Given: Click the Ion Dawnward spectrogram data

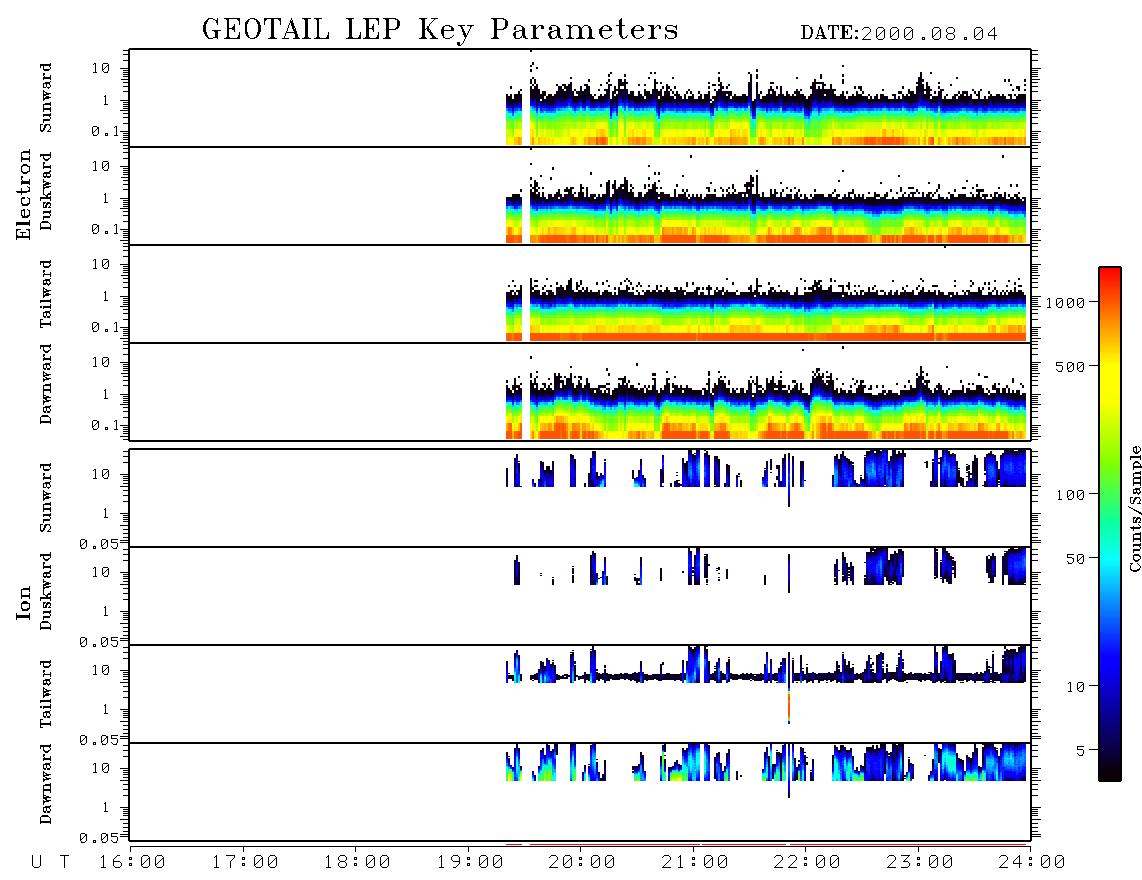Looking at the screenshot, I should coord(766,762).
